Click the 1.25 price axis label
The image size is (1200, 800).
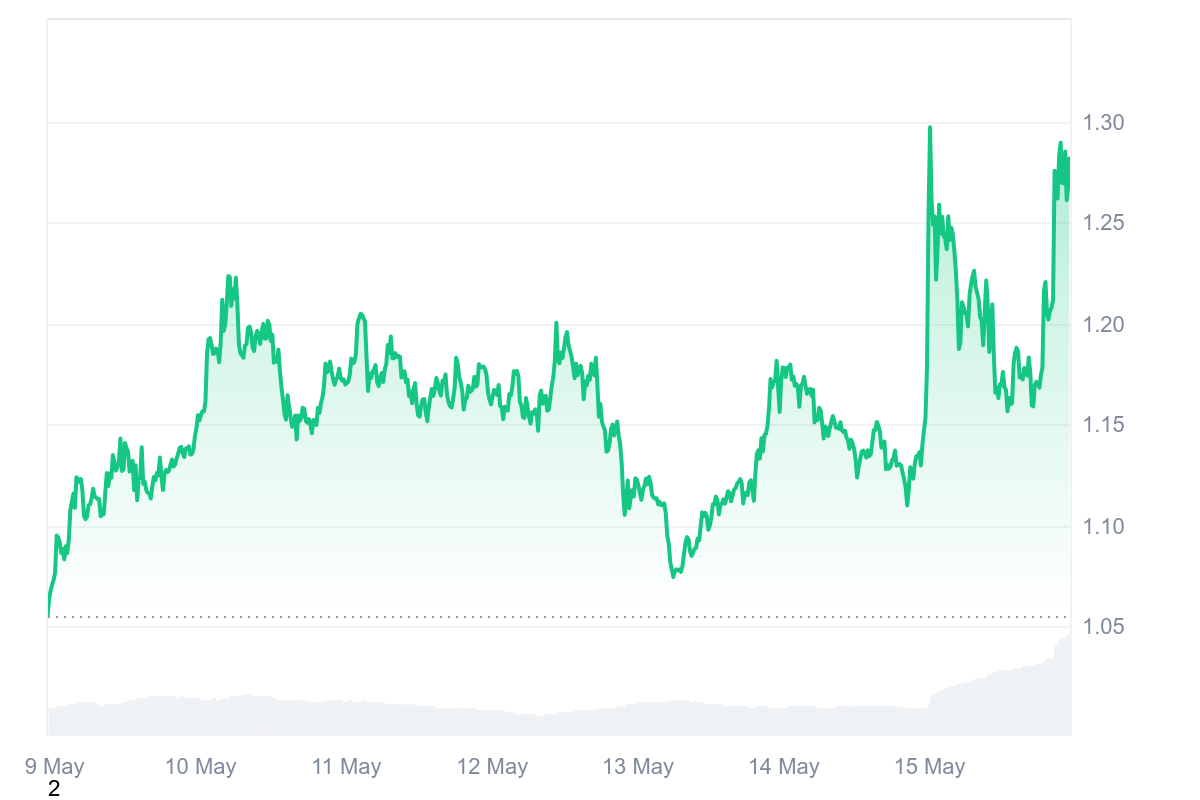[x=1104, y=223]
